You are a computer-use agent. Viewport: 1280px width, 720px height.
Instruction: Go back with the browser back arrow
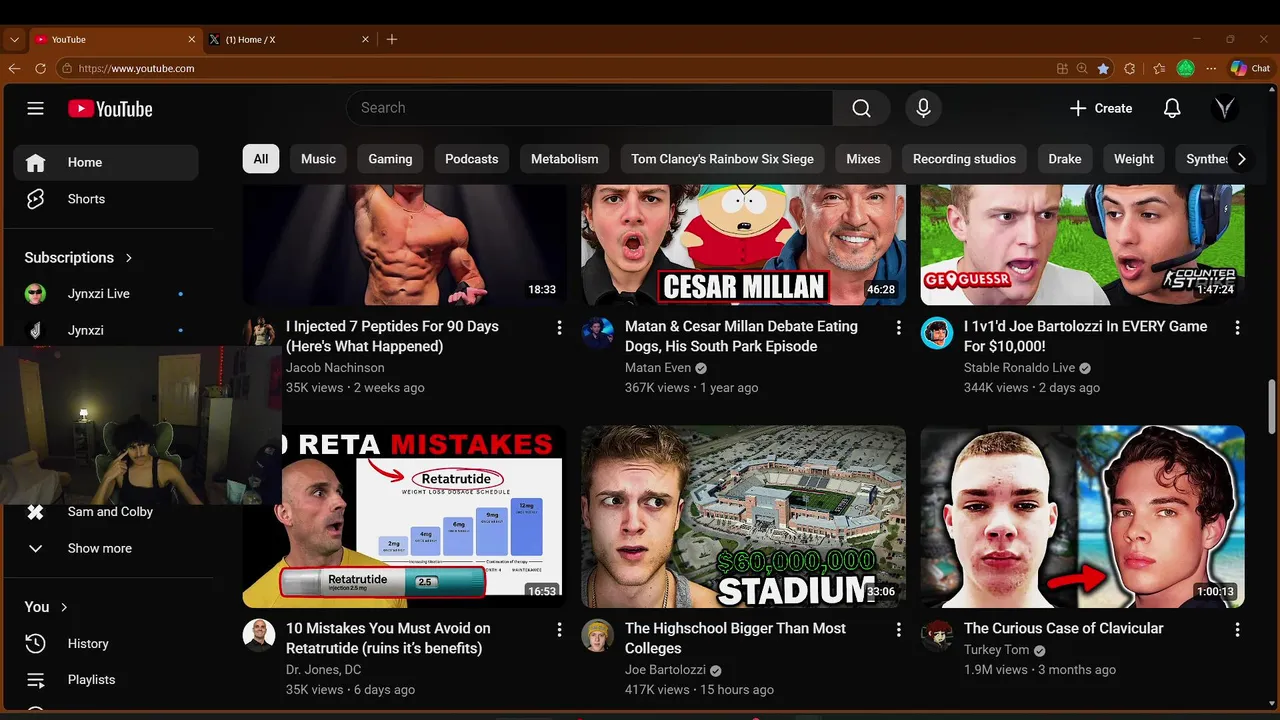14,68
